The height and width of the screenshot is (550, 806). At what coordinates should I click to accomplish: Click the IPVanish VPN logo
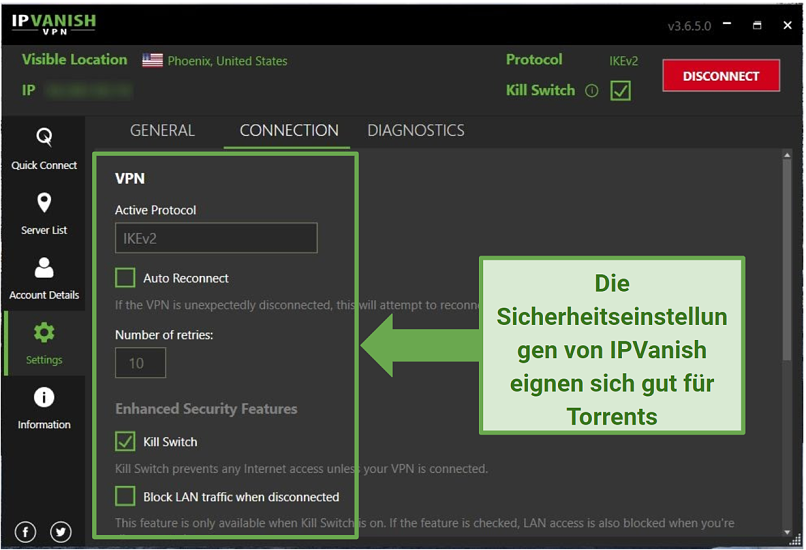point(54,24)
